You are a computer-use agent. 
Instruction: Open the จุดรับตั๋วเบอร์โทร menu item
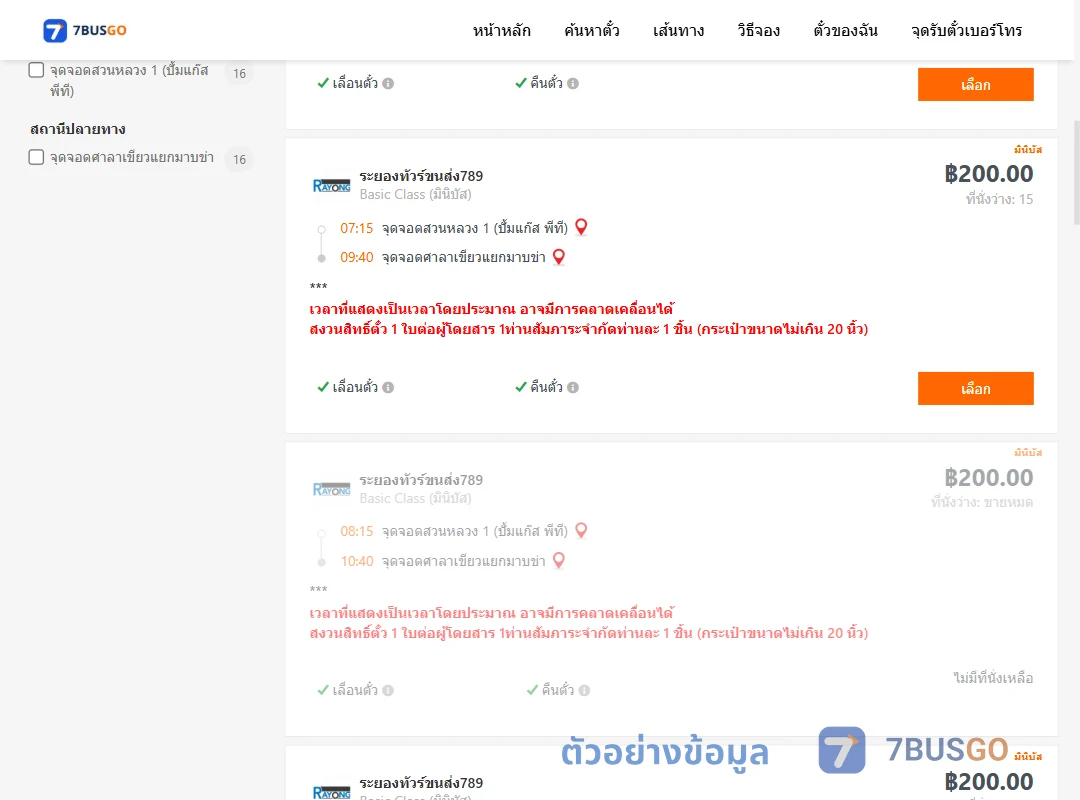[x=966, y=30]
